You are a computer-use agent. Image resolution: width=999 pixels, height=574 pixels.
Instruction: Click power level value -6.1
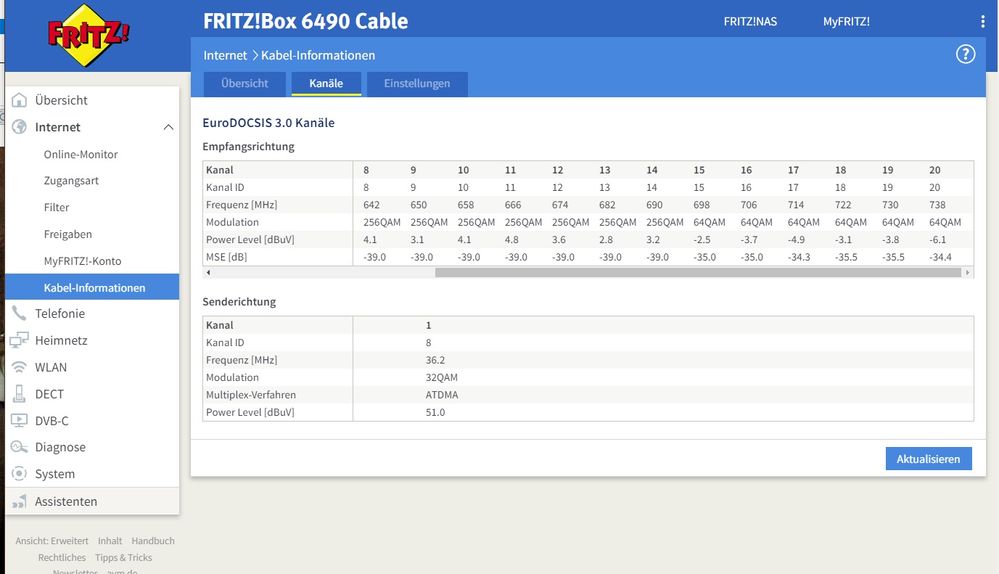tap(938, 240)
